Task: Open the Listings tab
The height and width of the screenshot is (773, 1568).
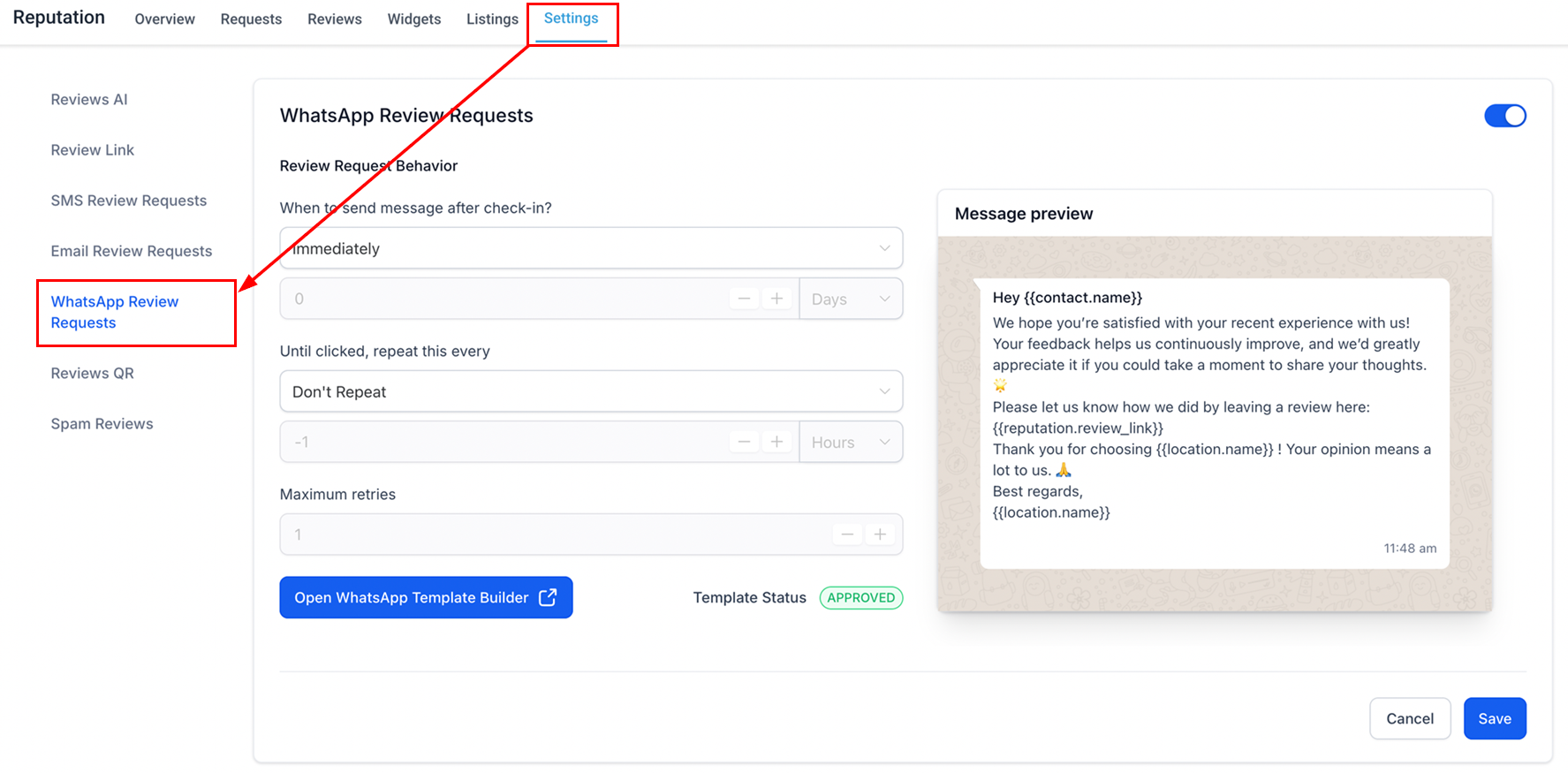Action: point(492,19)
